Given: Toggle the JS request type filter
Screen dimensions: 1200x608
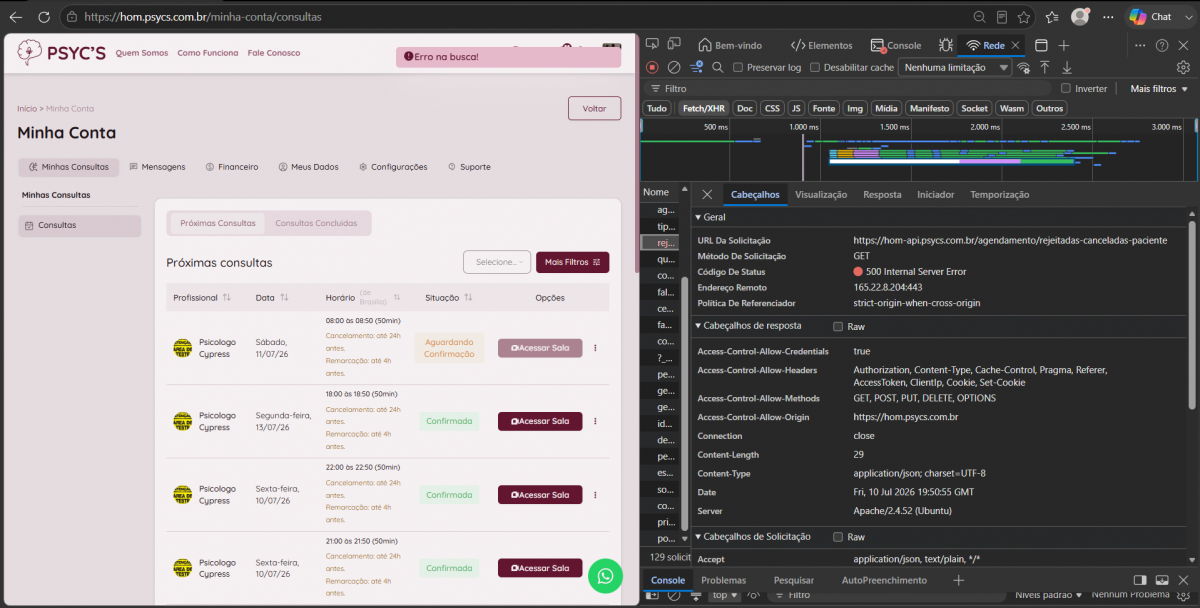Looking at the screenshot, I should [796, 108].
